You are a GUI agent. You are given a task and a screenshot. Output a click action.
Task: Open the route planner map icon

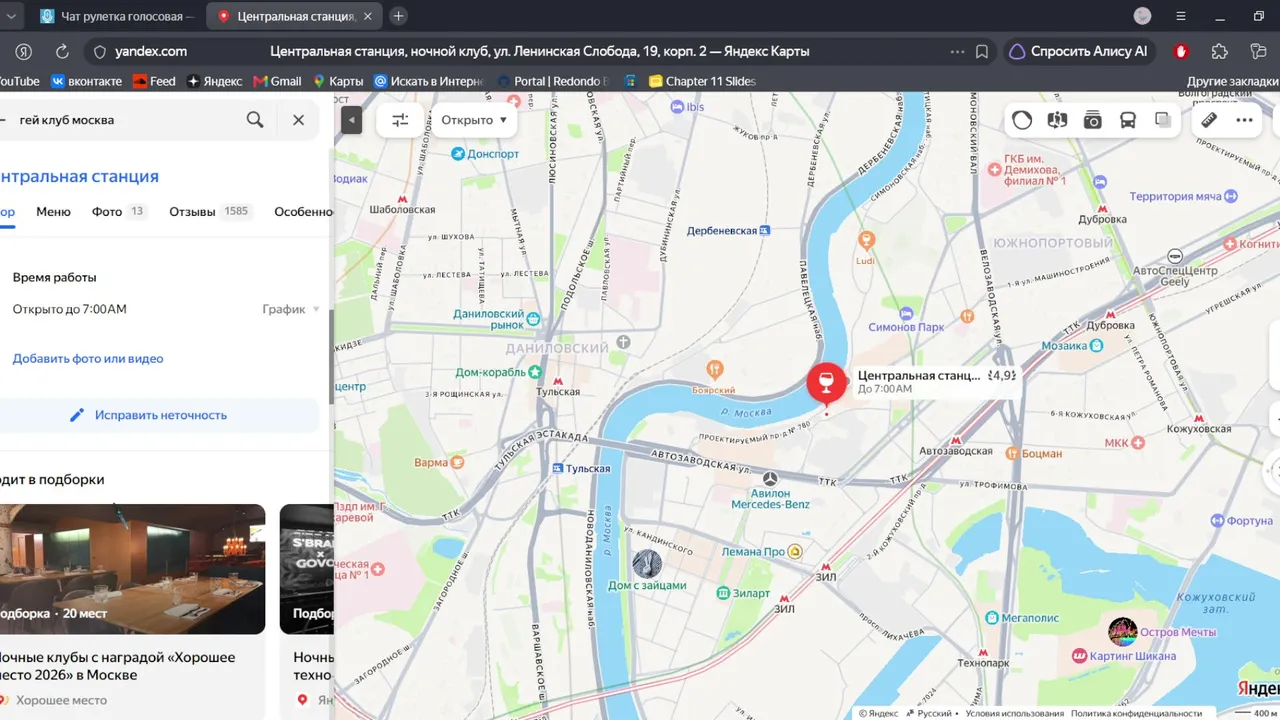point(1057,120)
